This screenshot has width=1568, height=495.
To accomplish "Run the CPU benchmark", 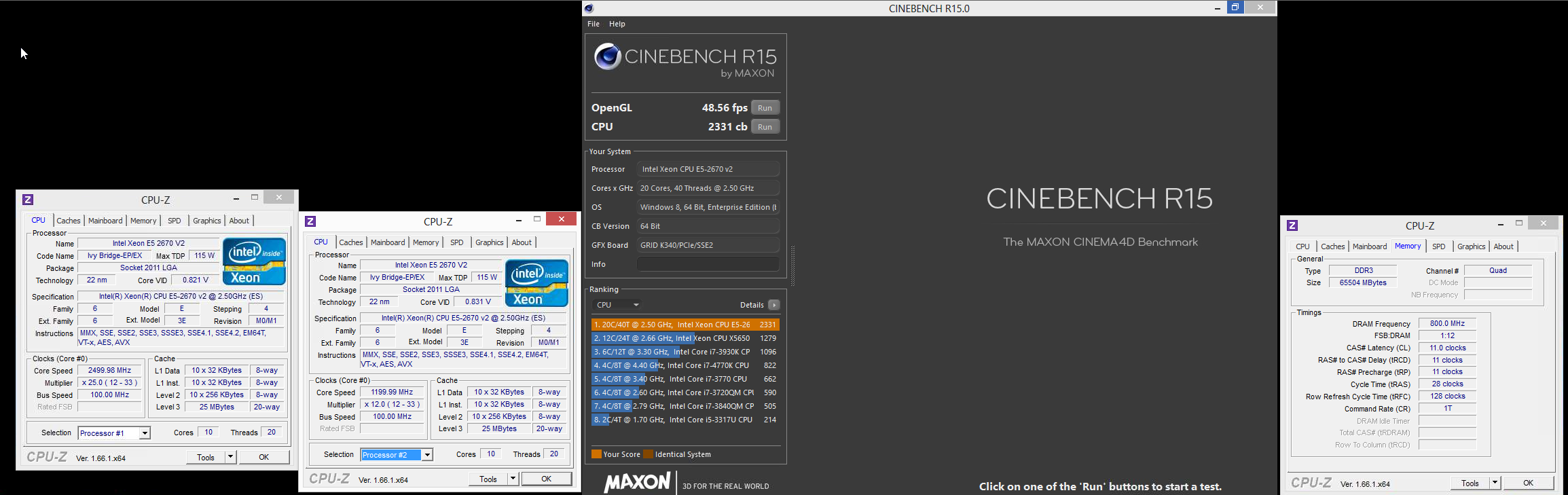I will (x=765, y=127).
